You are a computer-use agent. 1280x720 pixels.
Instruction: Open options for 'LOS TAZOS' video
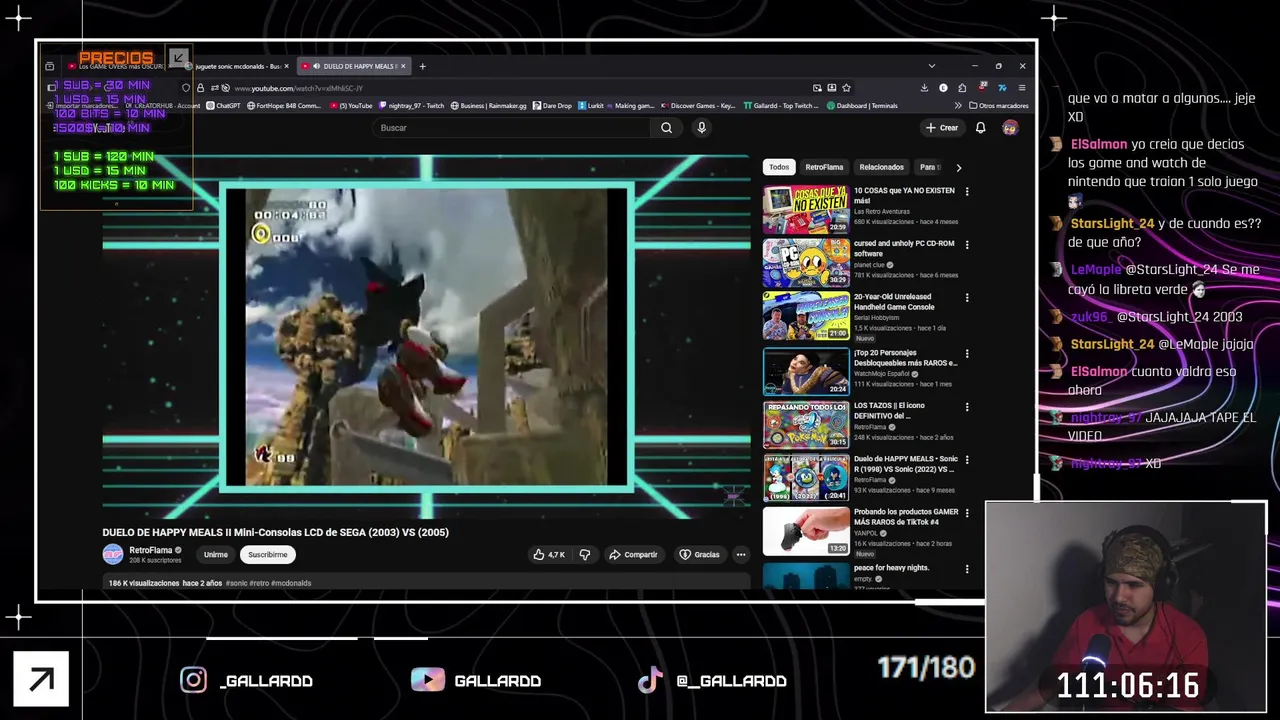tap(966, 406)
